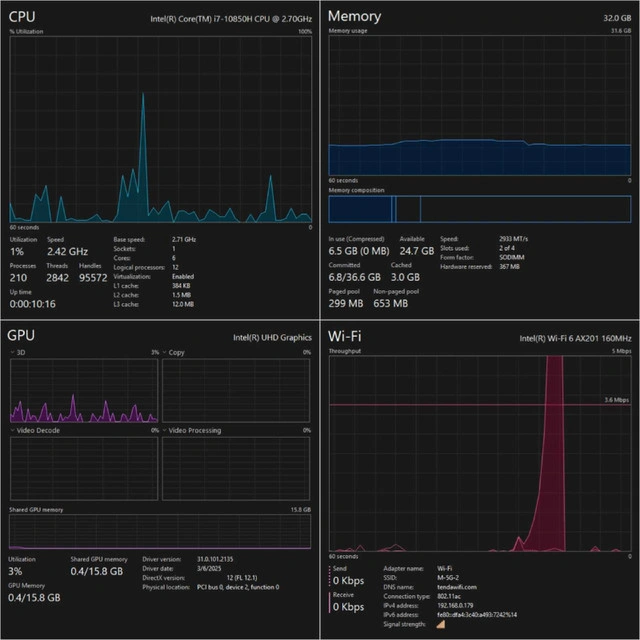Viewport: 640px width, 640px height.
Task: Click the Wi-Fi throughput graph
Action: (x=479, y=454)
